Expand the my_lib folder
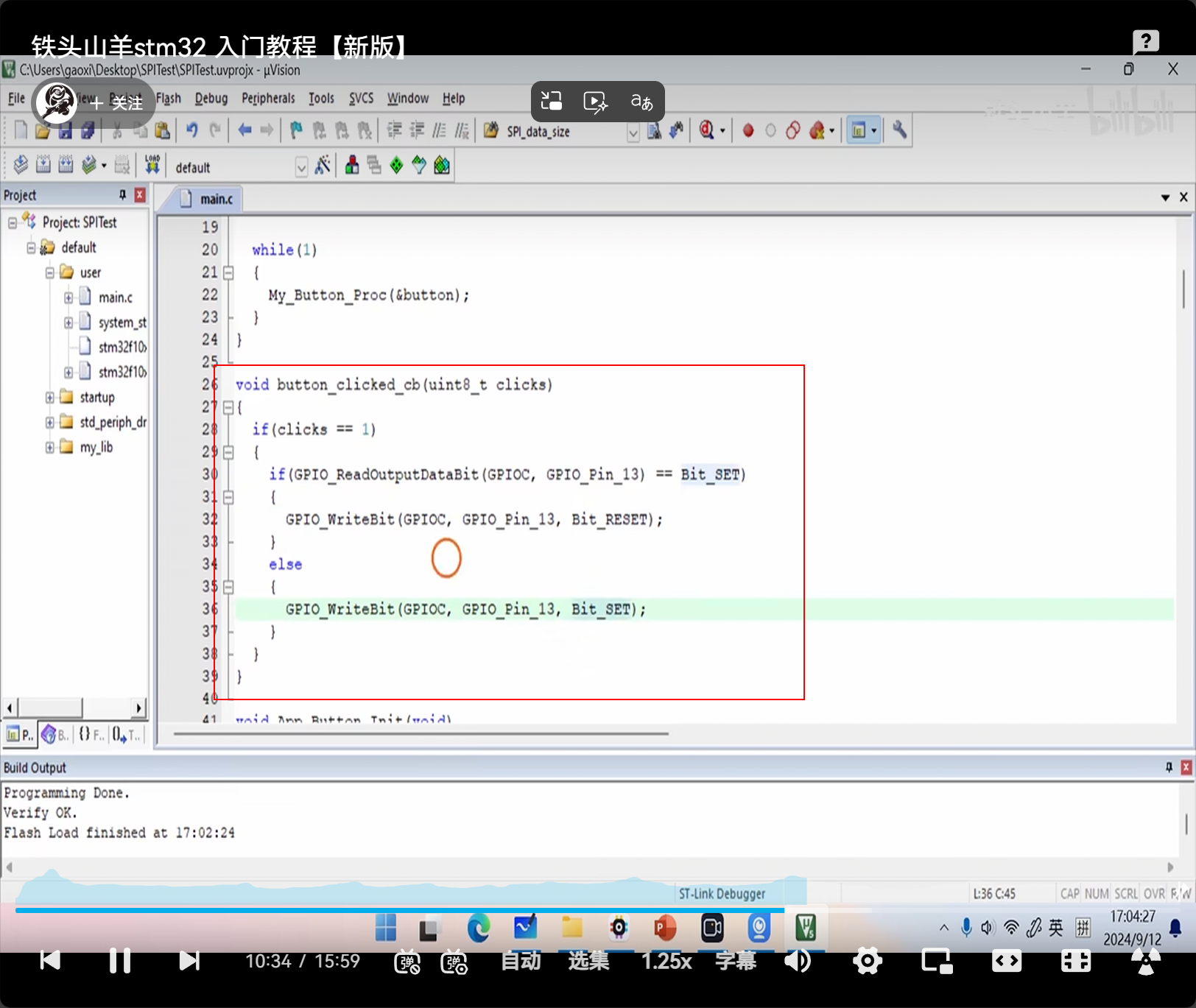This screenshot has height=1008, width=1196. [50, 447]
